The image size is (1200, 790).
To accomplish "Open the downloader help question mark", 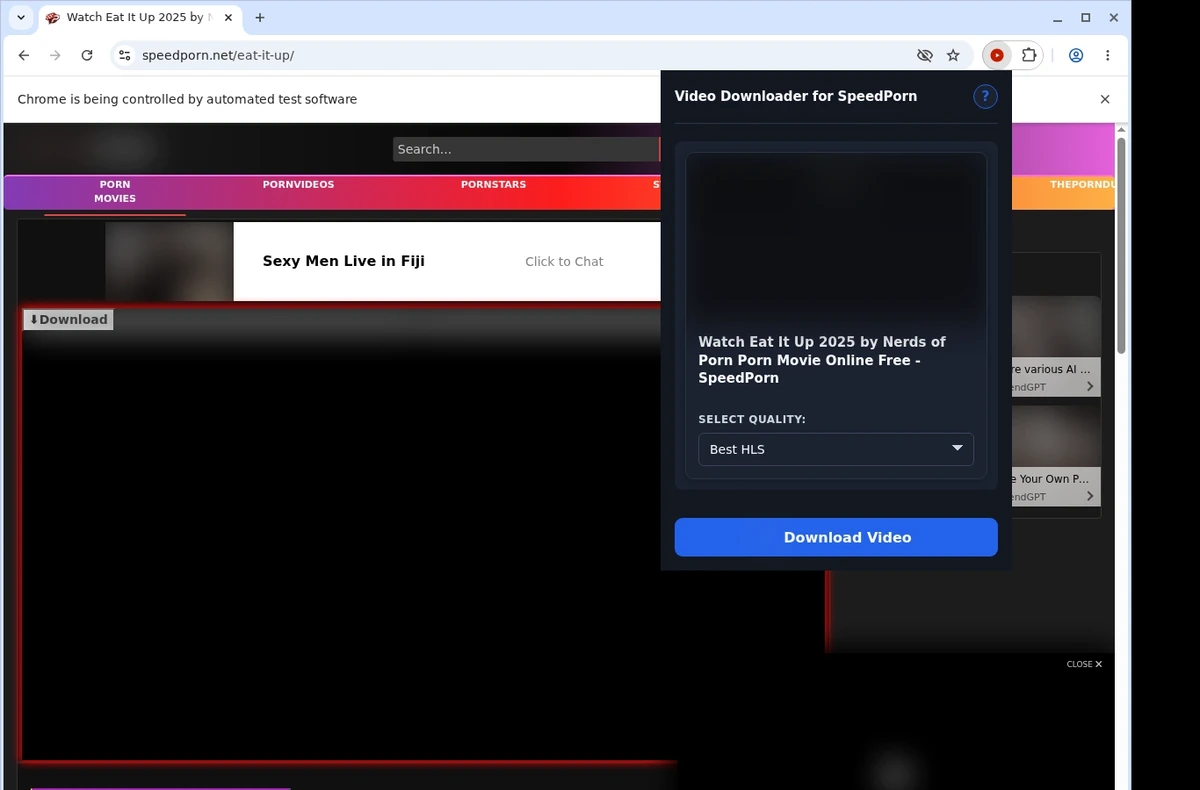I will pos(985,96).
